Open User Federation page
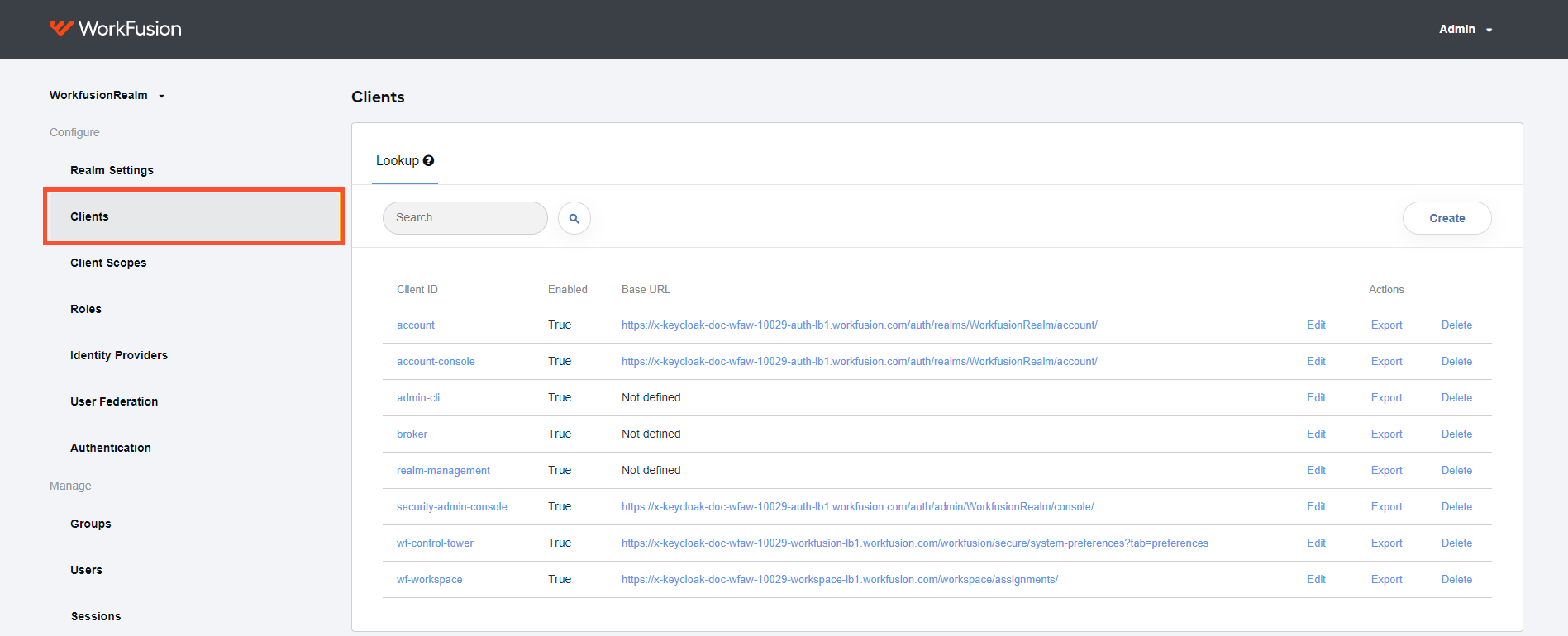The height and width of the screenshot is (636, 1568). (x=114, y=401)
